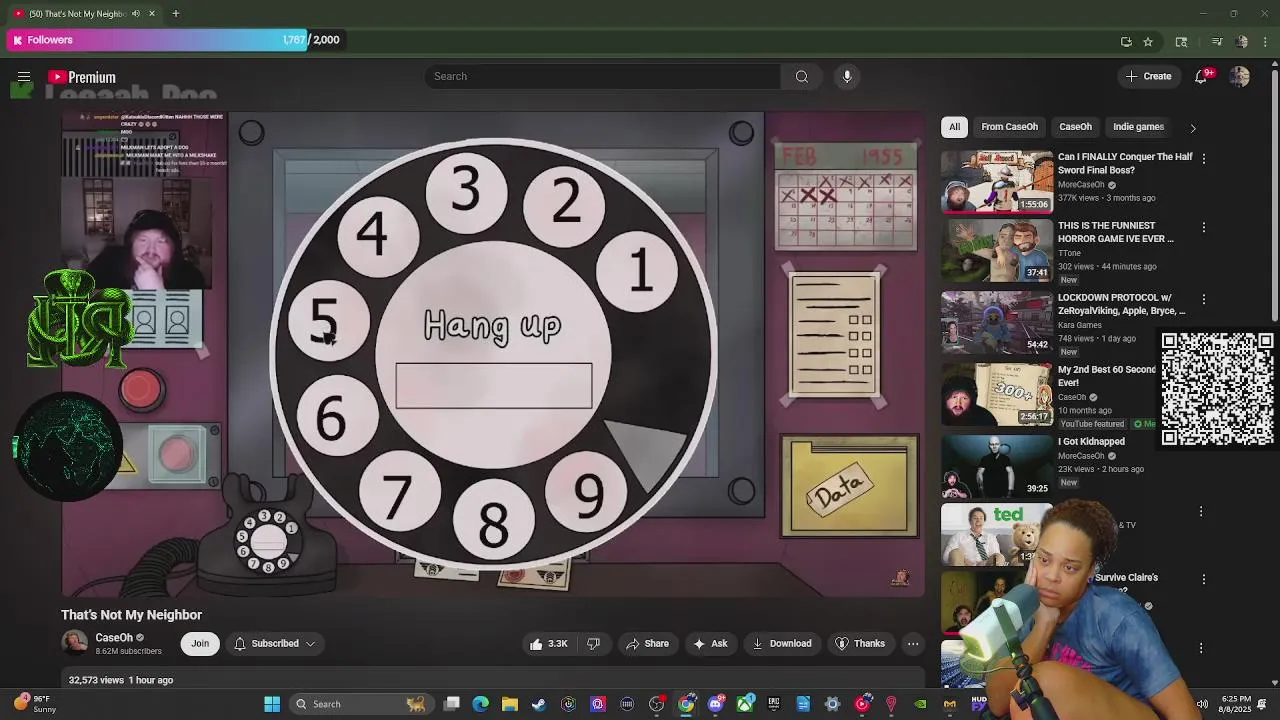Screen dimensions: 1280x720
Task: Select the Indie games chip
Action: [x=1138, y=127]
